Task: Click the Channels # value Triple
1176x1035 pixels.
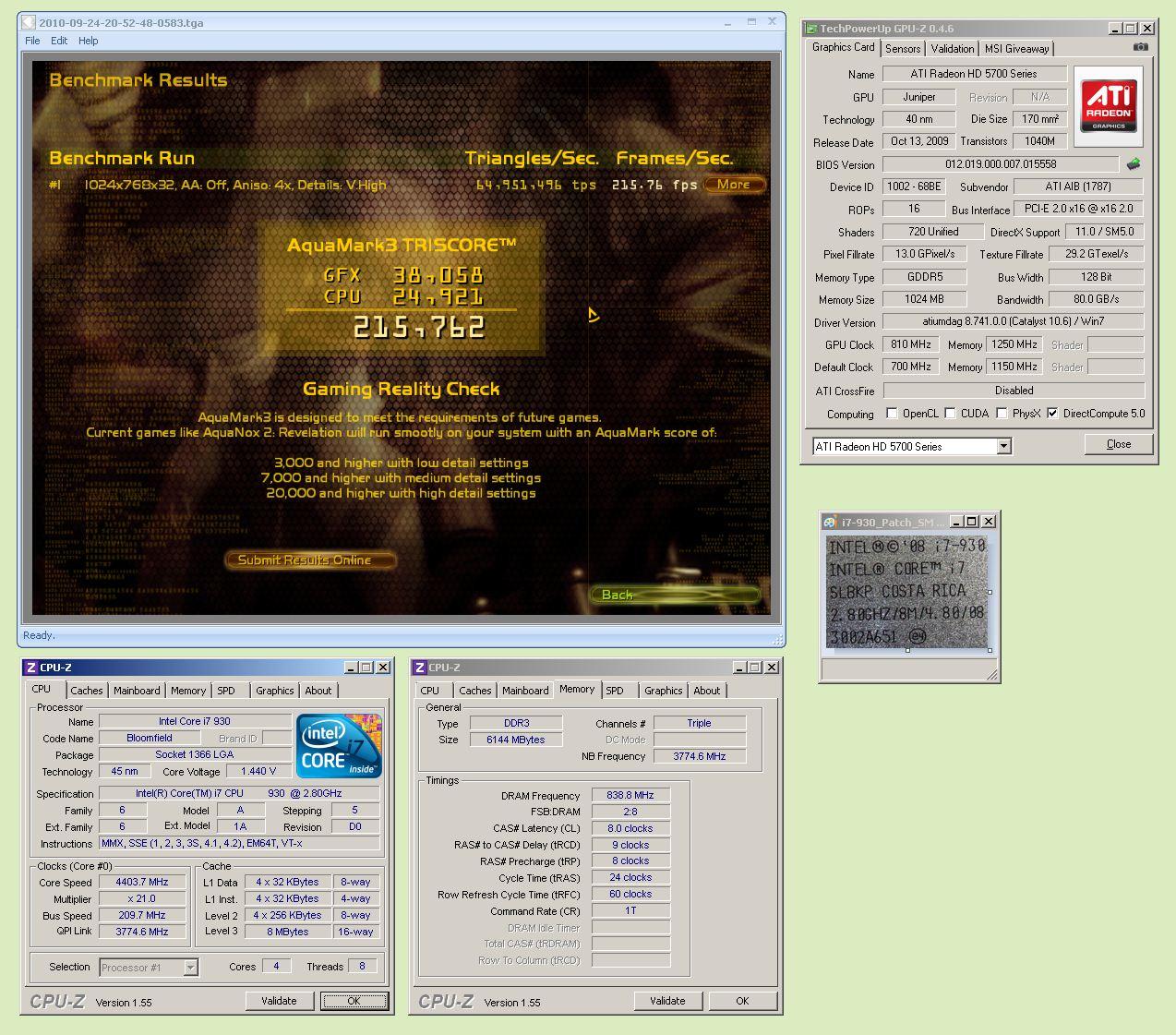Action: 699,723
